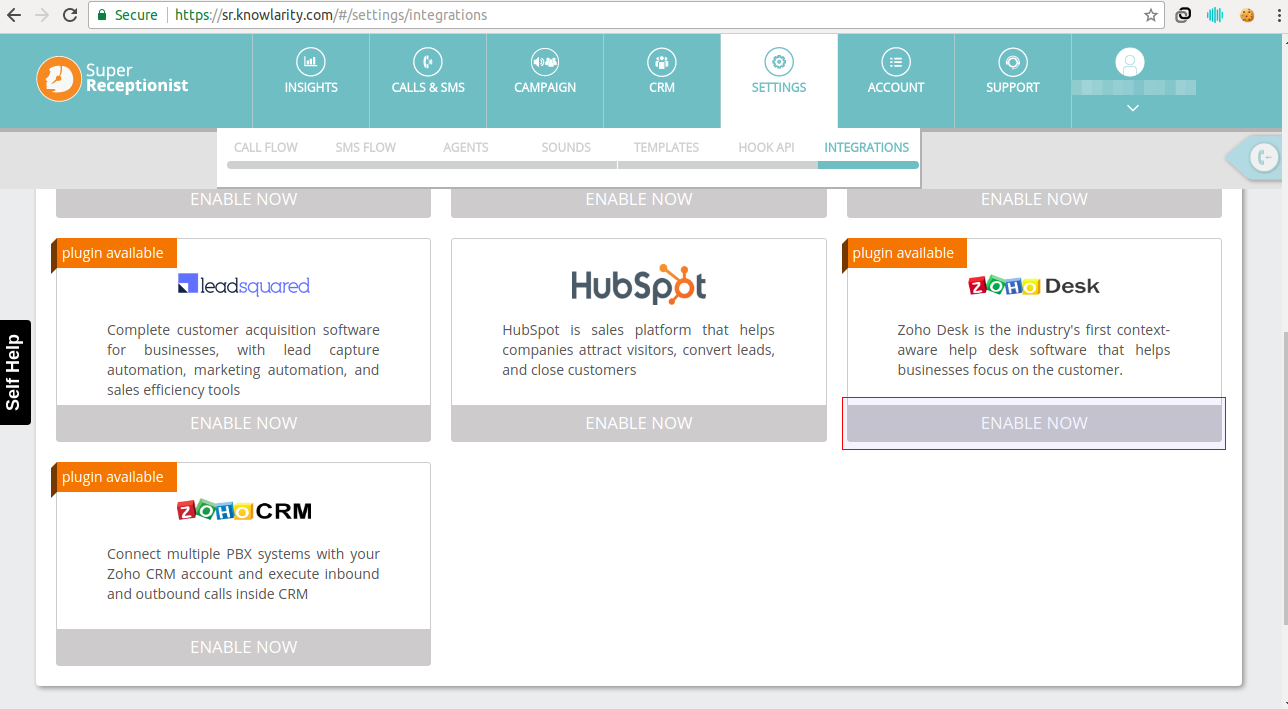The image size is (1288, 709).
Task: Enable the HubSpot integration
Action: [x=639, y=423]
